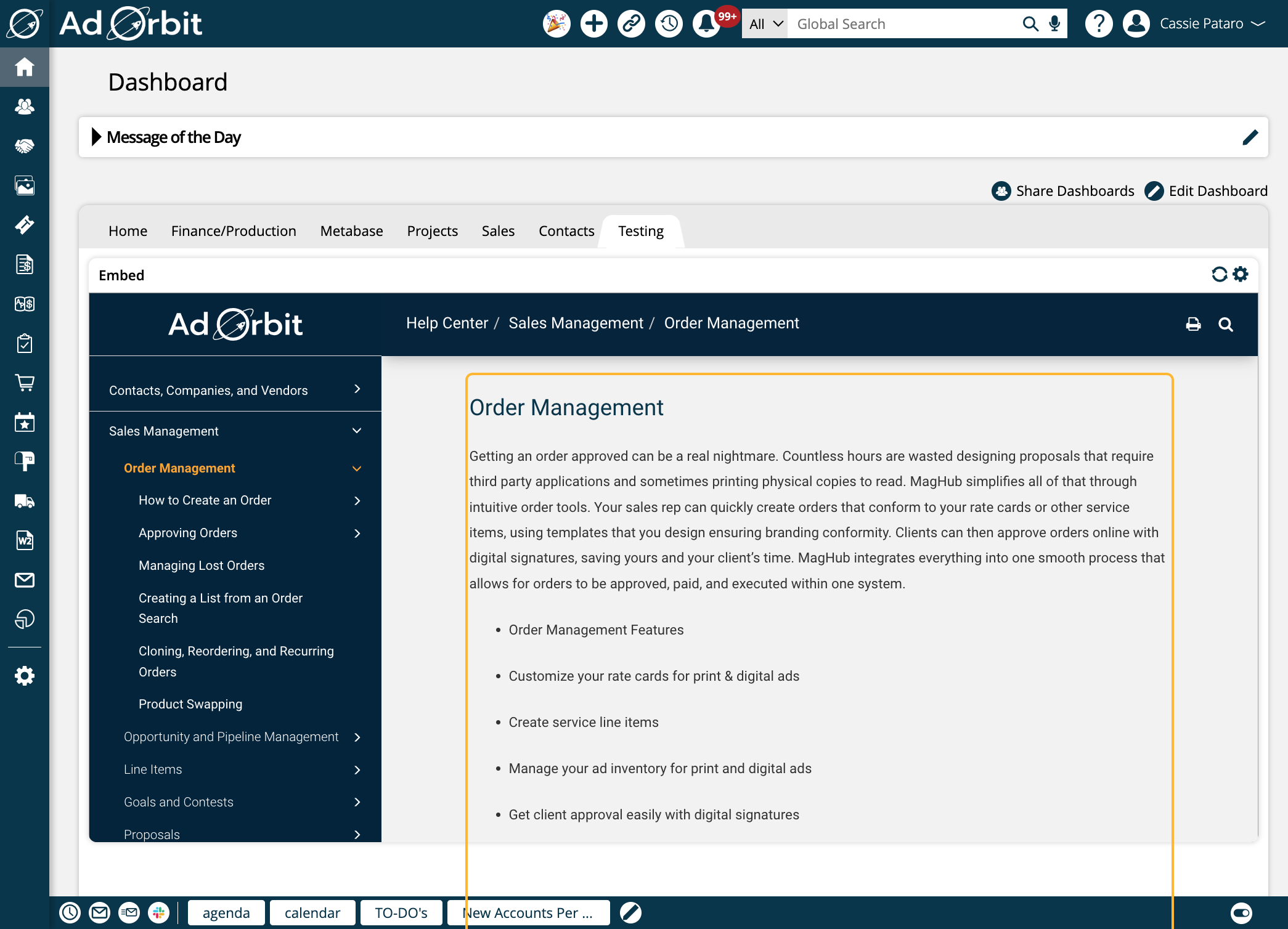This screenshot has height=929, width=1288.
Task: Switch to the Metabase tab
Action: coord(351,231)
